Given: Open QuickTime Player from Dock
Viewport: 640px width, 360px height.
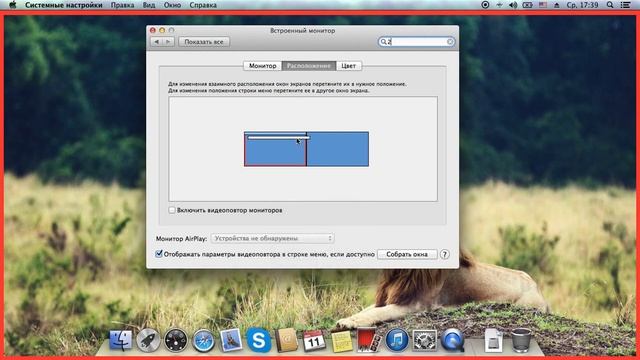Looking at the screenshot, I should (452, 340).
